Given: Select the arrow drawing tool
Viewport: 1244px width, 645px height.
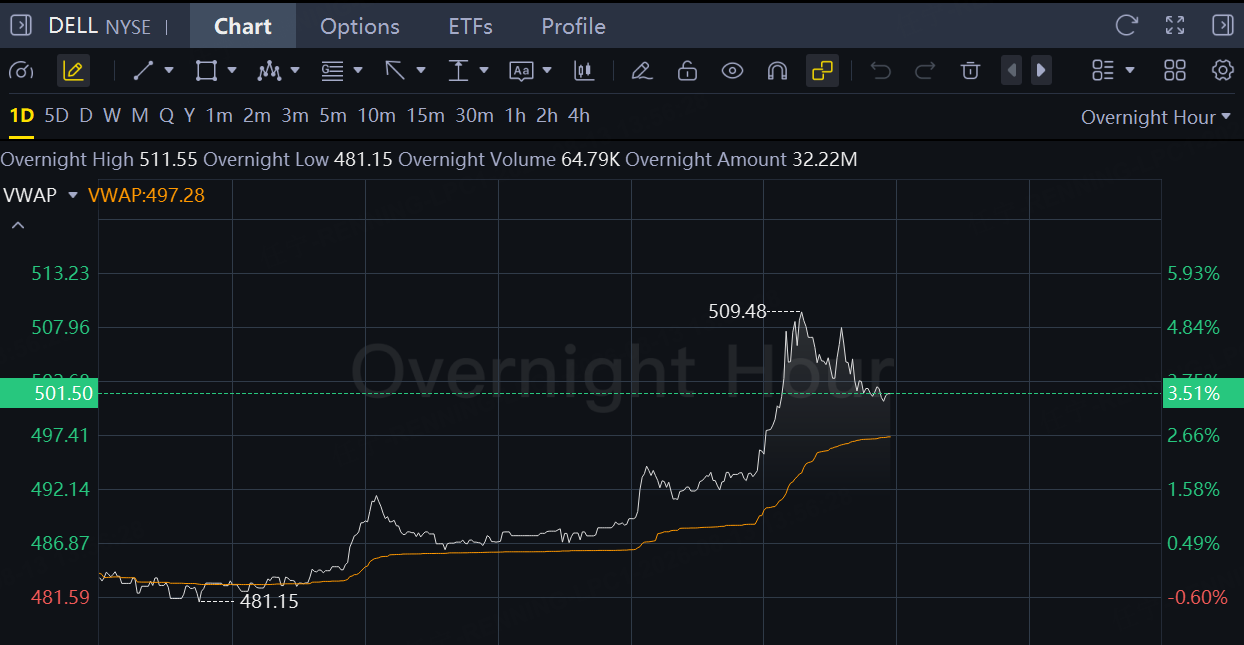Looking at the screenshot, I should pyautogui.click(x=395, y=71).
